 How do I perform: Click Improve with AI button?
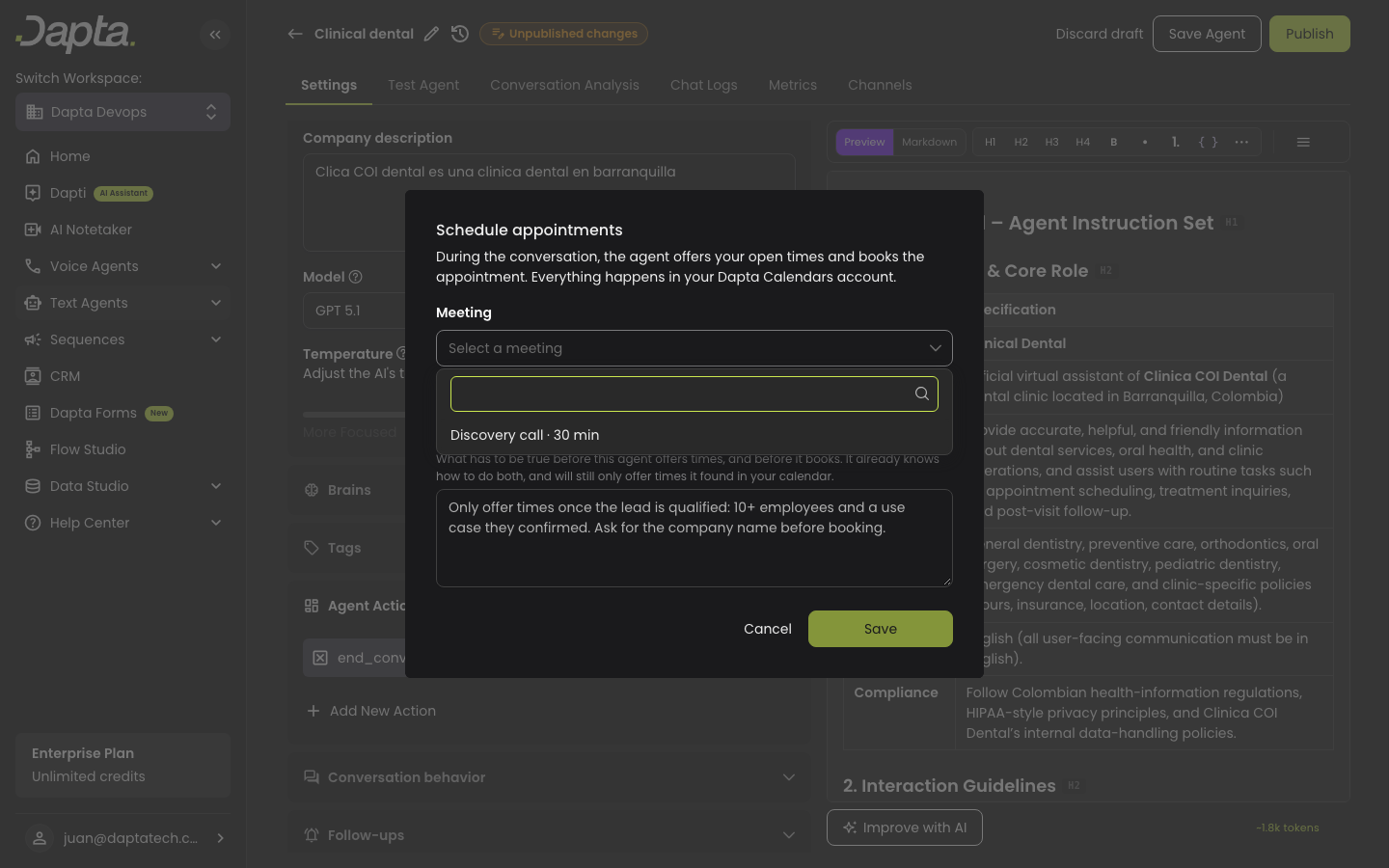click(x=905, y=827)
